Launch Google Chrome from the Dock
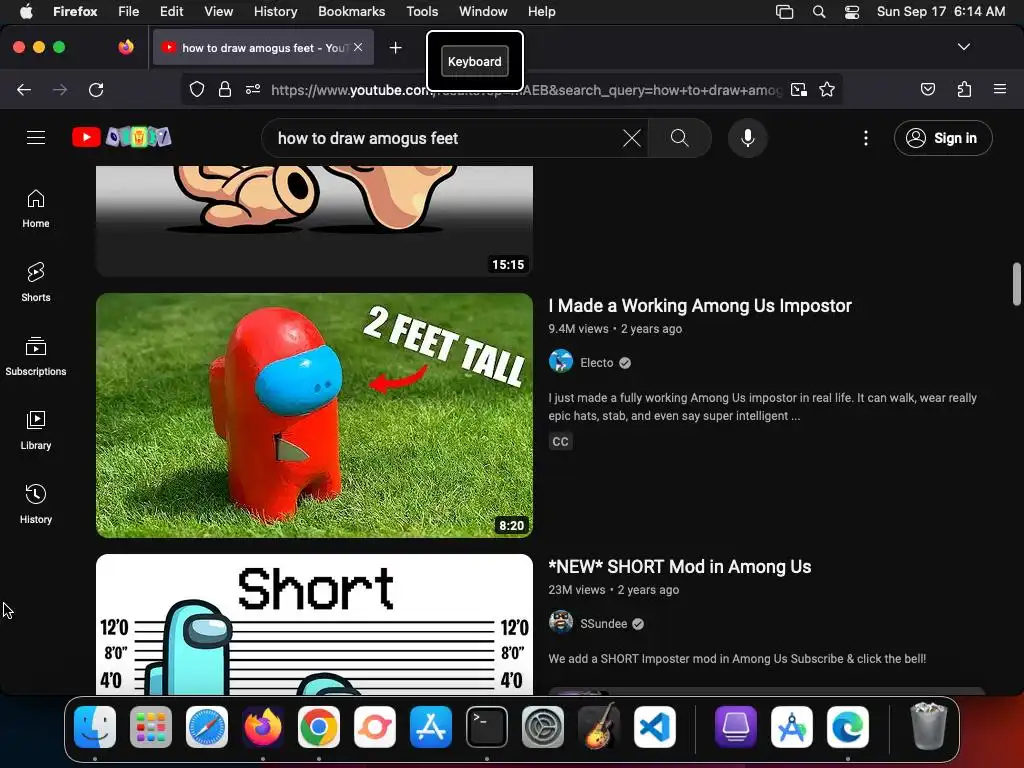This screenshot has width=1024, height=768. point(319,727)
